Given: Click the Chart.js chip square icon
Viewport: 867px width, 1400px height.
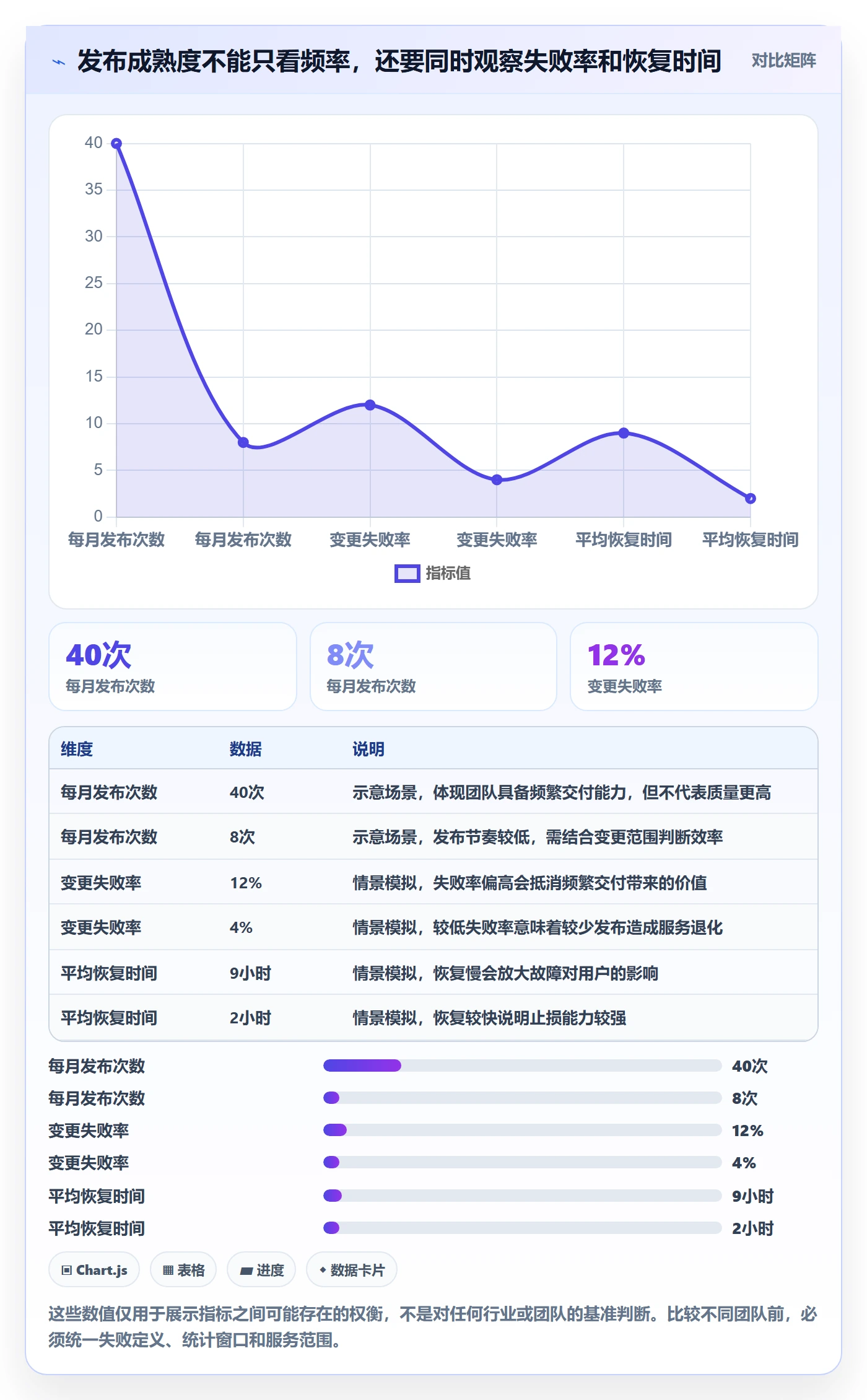Looking at the screenshot, I should 67,1271.
